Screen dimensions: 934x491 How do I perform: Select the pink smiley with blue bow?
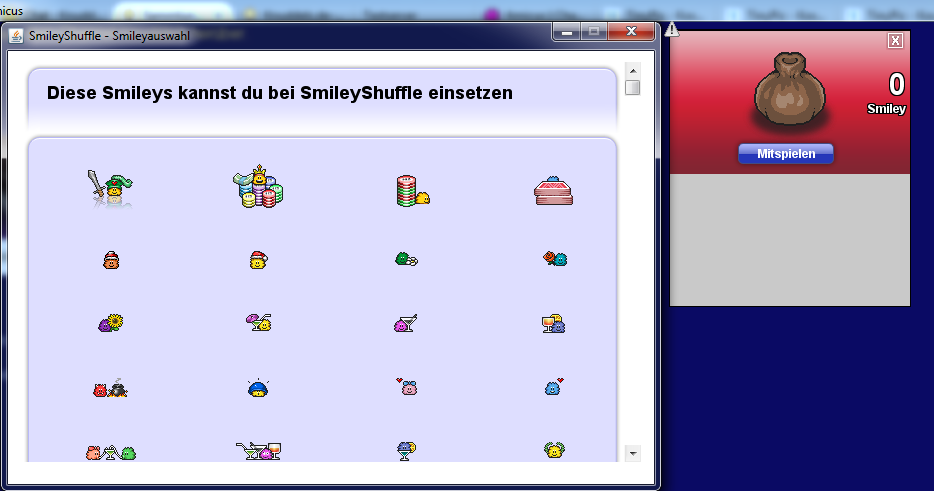click(407, 387)
